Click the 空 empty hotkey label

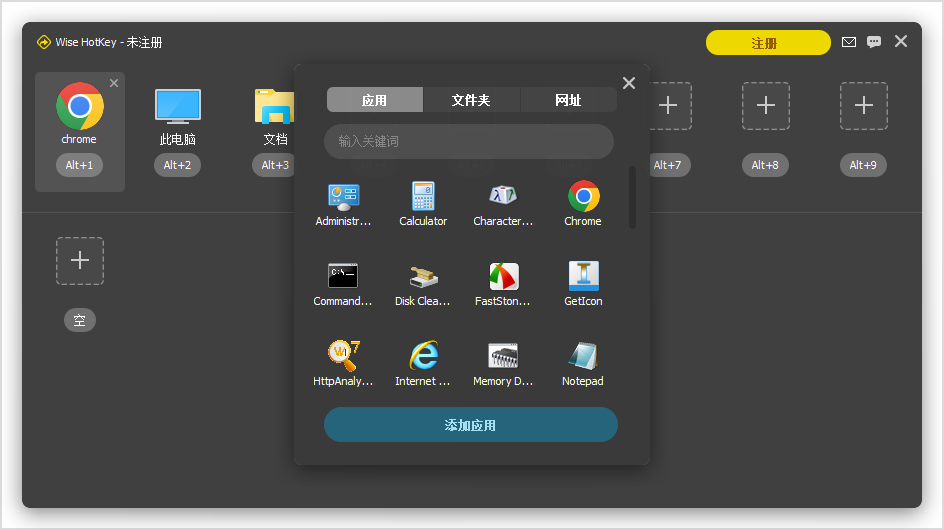click(x=80, y=320)
